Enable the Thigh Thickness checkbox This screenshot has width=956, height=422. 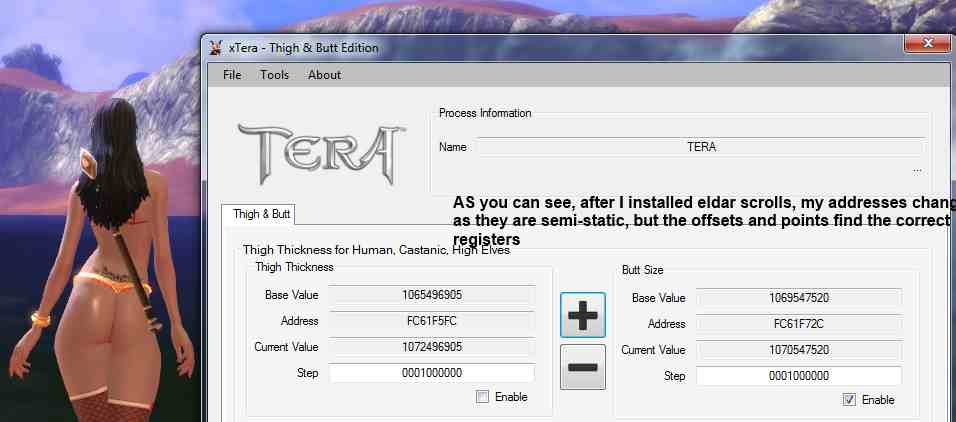(x=483, y=397)
